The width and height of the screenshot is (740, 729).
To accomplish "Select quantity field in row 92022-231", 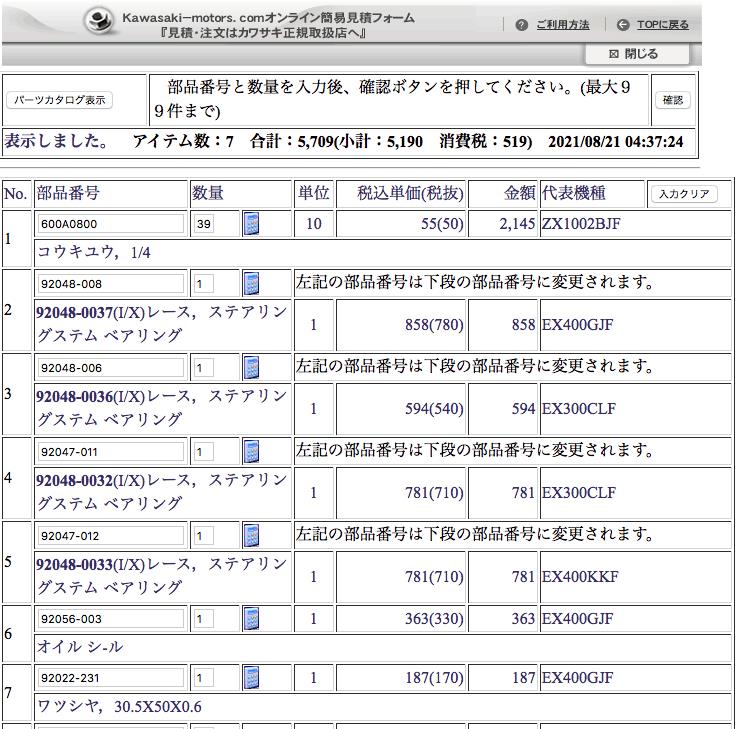I will click(204, 678).
